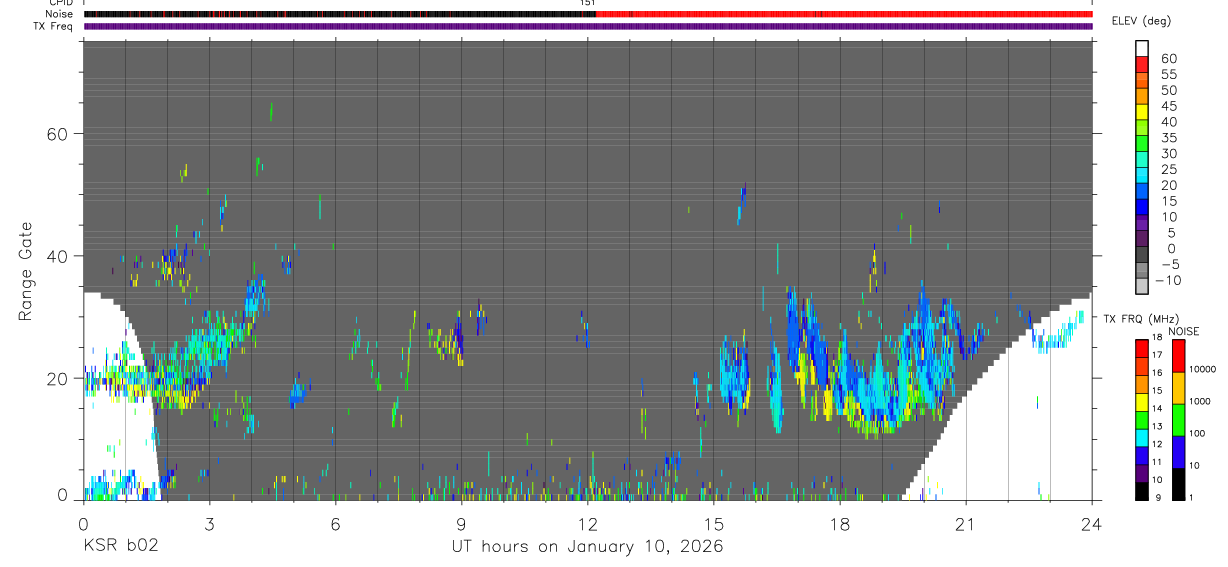Pick the yellow segment of the ELEV colorbar
This screenshot has height=567, width=1228.
1143,113
